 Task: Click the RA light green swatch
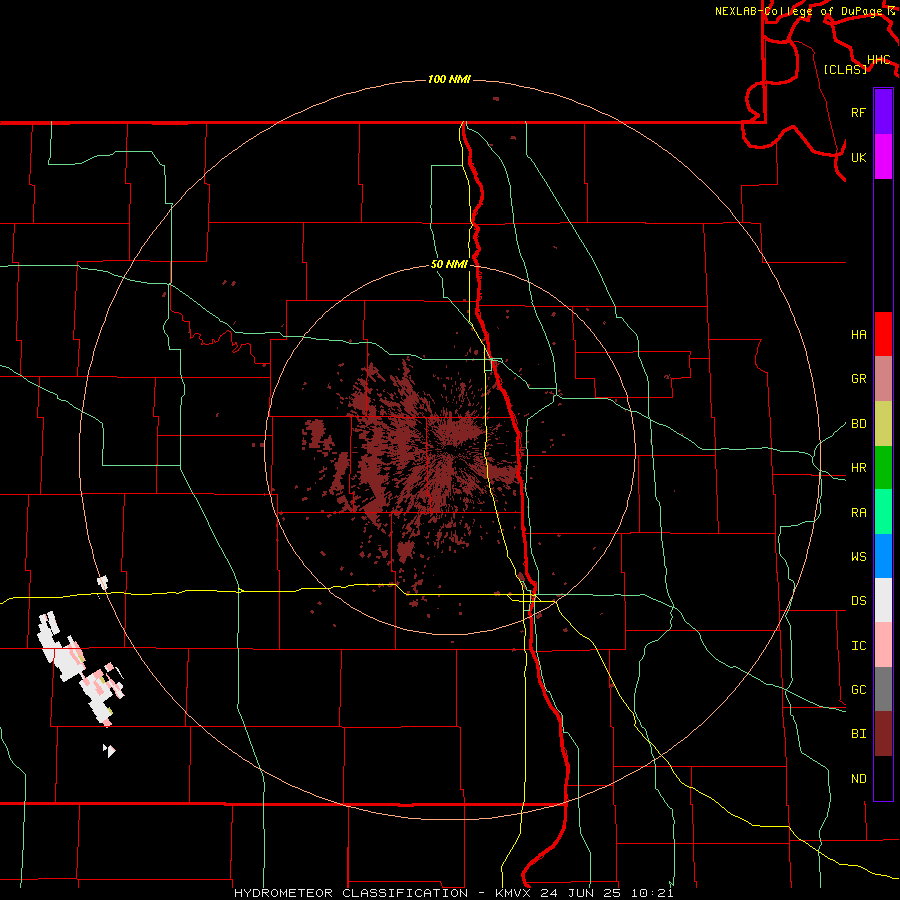[x=883, y=512]
